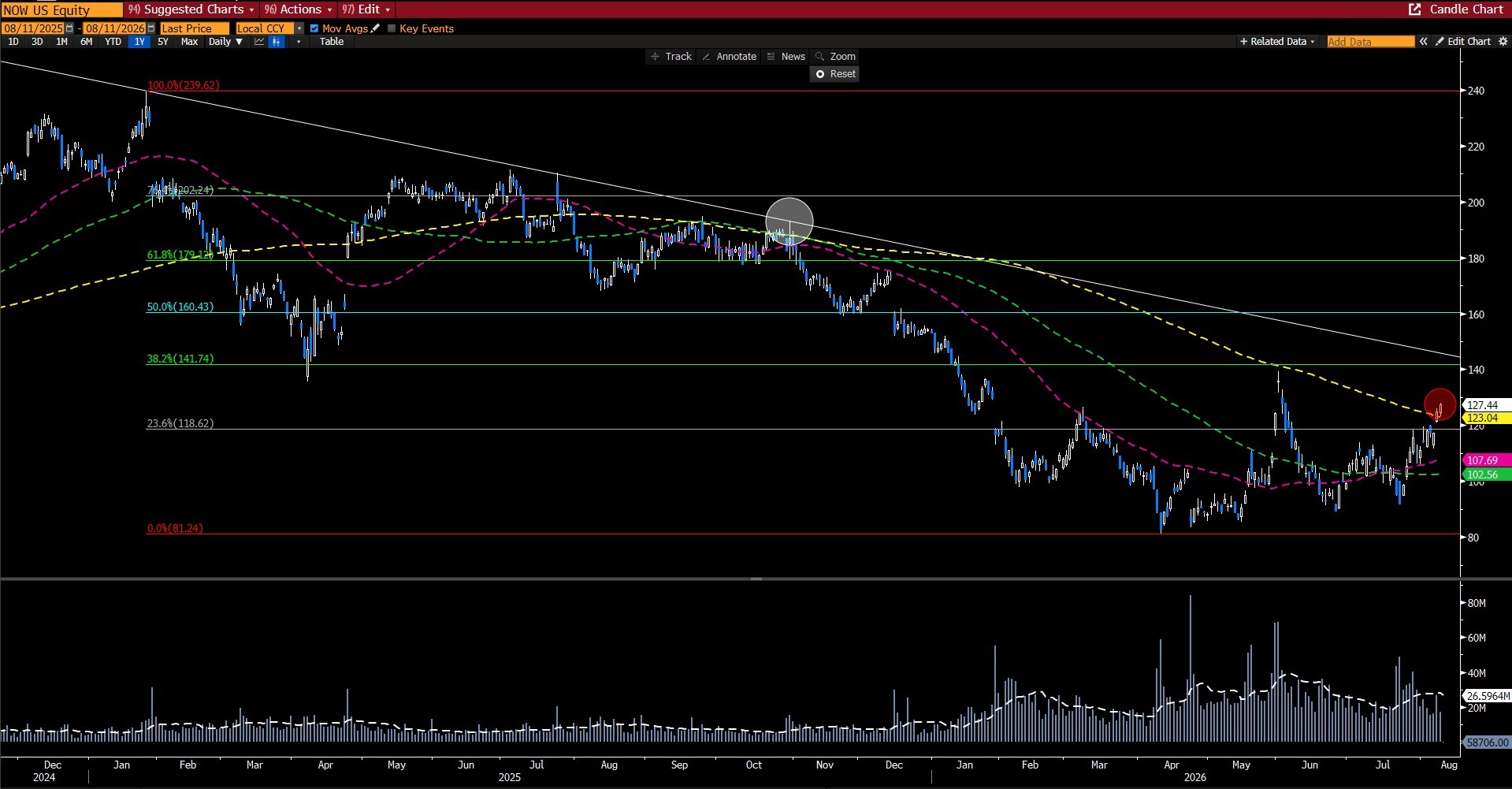1512x789 pixels.
Task: Expand the chart style options arrow
Action: tap(298, 42)
